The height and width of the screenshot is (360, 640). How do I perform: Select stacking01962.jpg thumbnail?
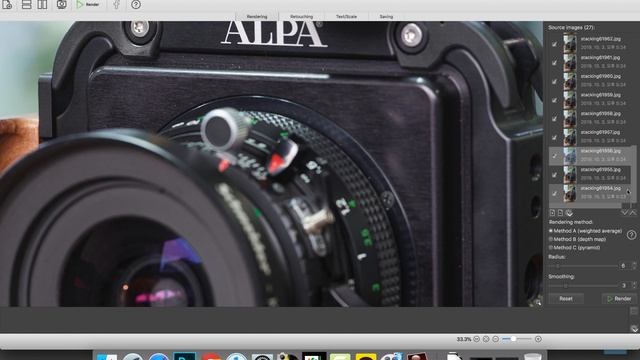(x=570, y=43)
